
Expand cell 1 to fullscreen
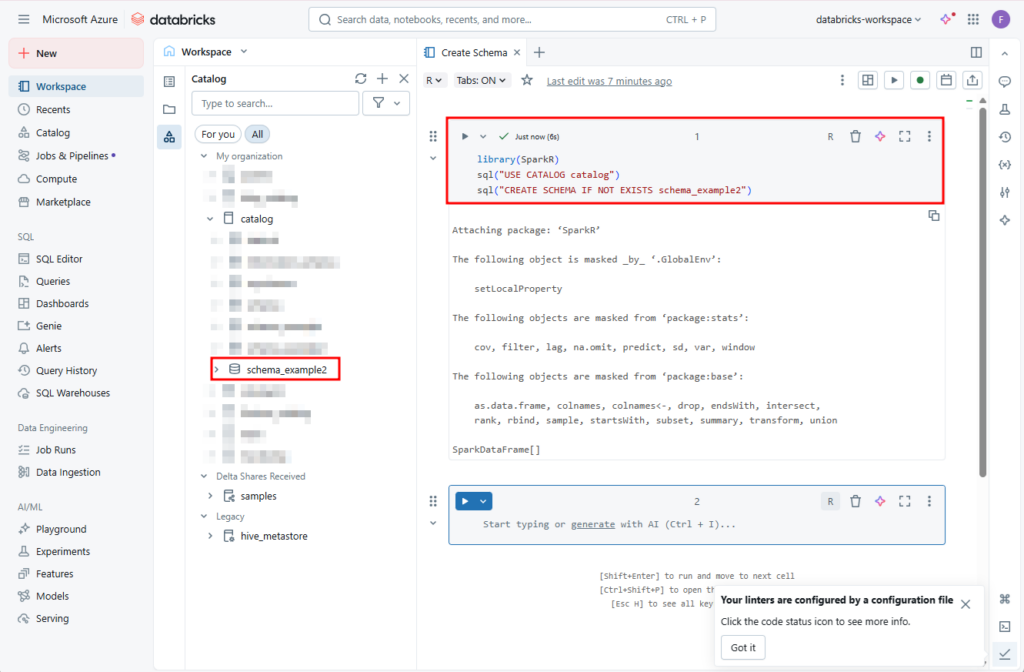(x=905, y=136)
